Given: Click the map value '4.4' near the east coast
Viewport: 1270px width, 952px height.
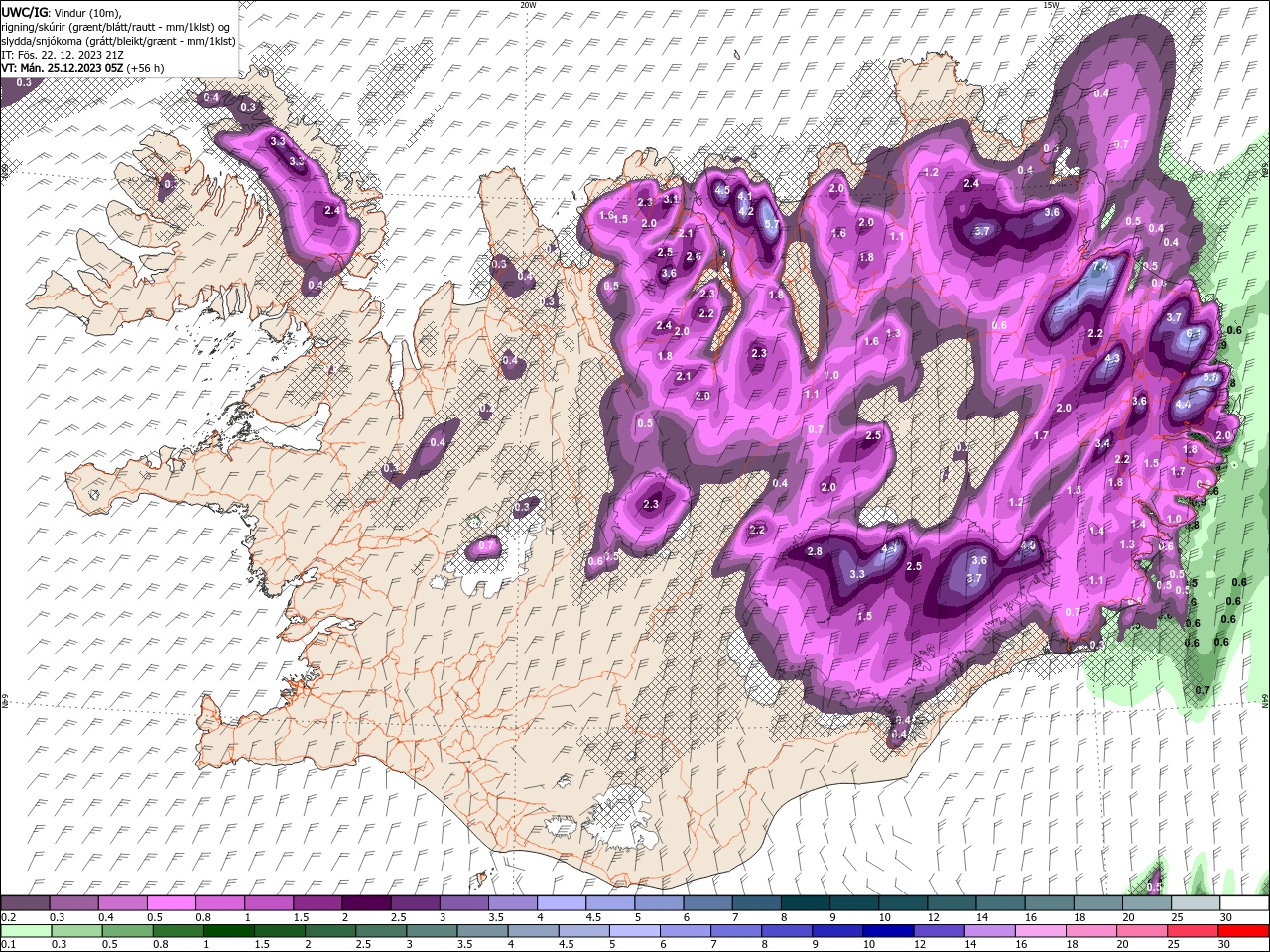Looking at the screenshot, I should coord(1183,406).
